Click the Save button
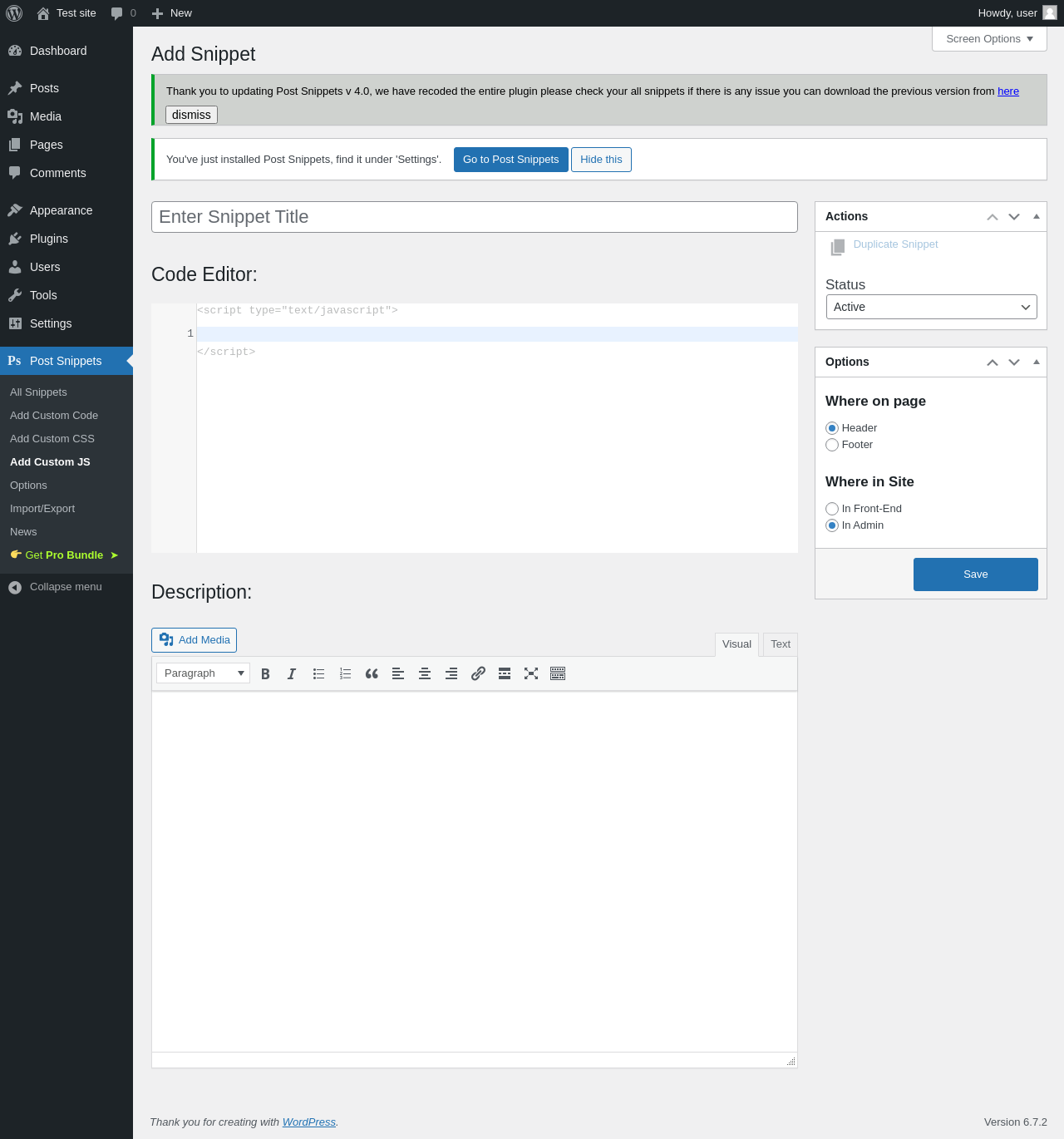This screenshot has height=1139, width=1064. (x=976, y=574)
